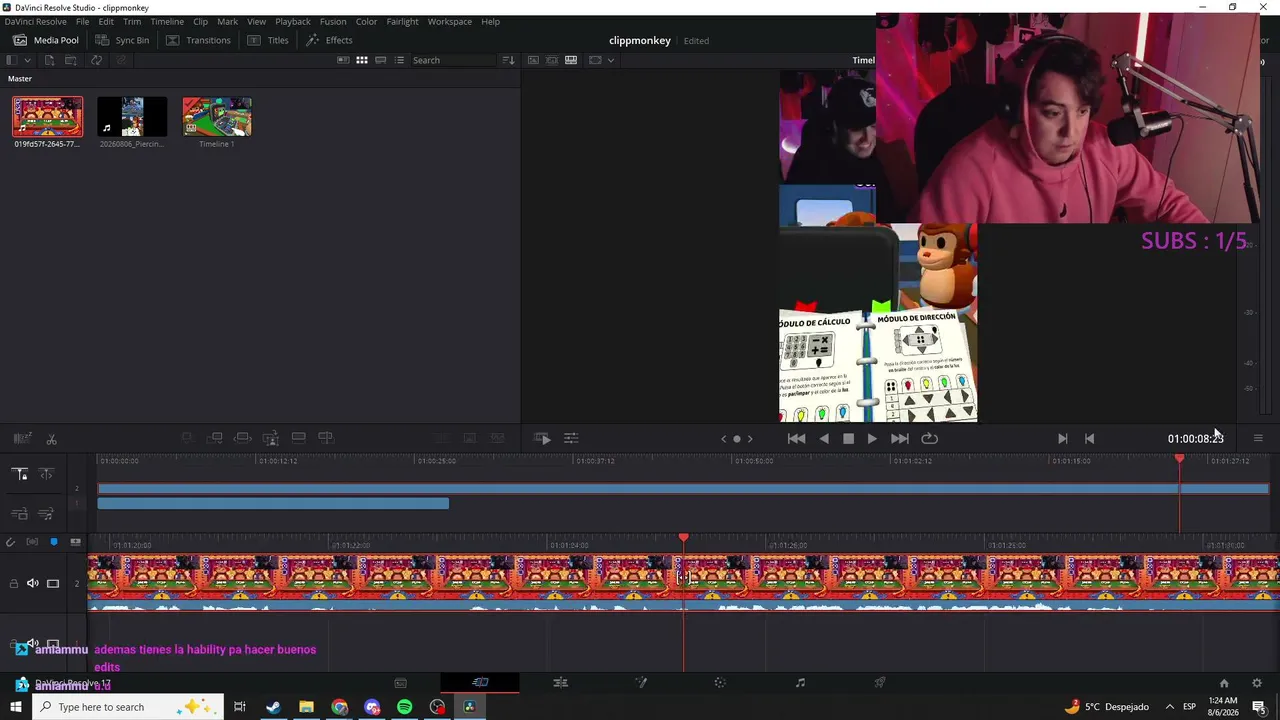Open the Windows Start menu
Viewport: 1280px width, 720px height.
15,707
